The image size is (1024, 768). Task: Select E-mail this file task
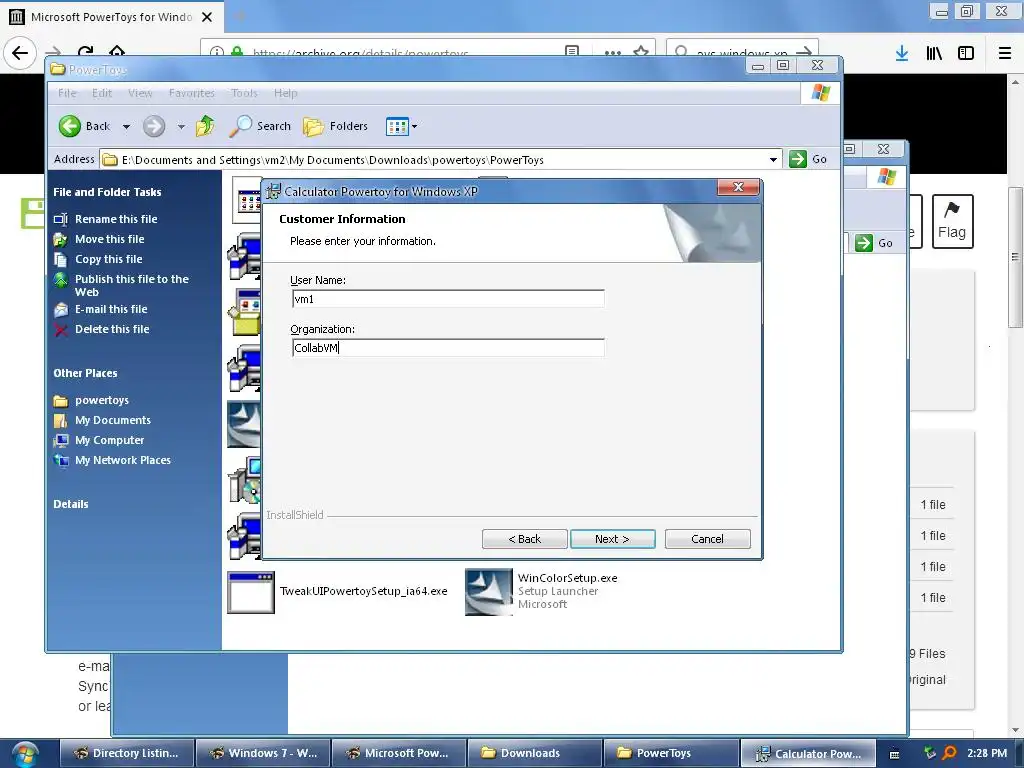[111, 309]
